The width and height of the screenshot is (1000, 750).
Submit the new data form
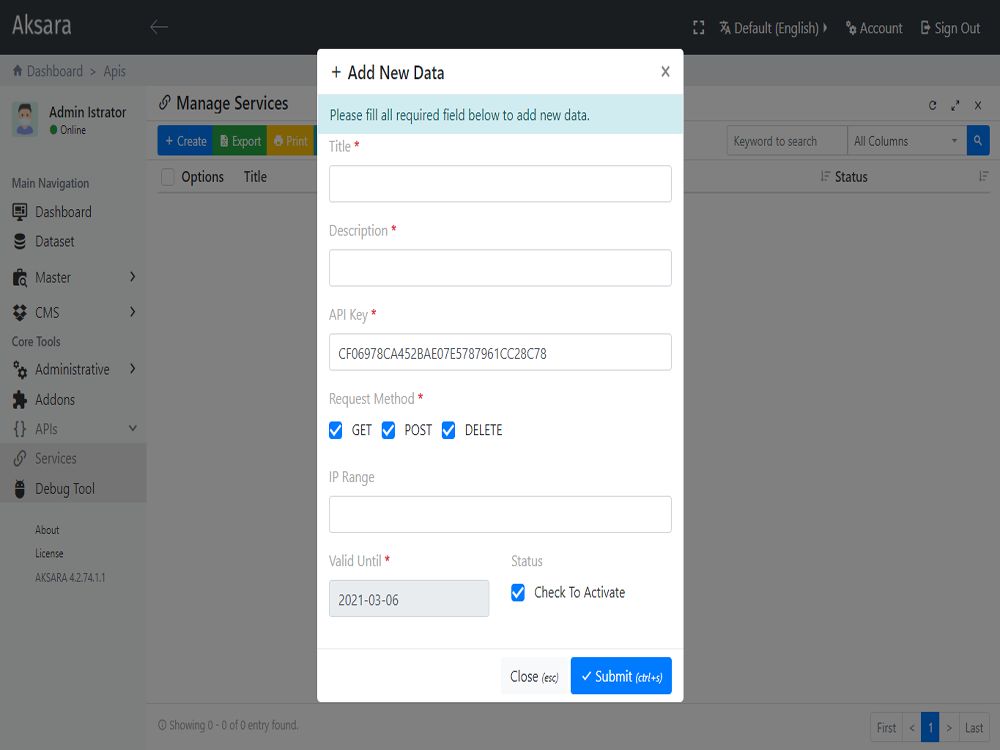pos(621,676)
